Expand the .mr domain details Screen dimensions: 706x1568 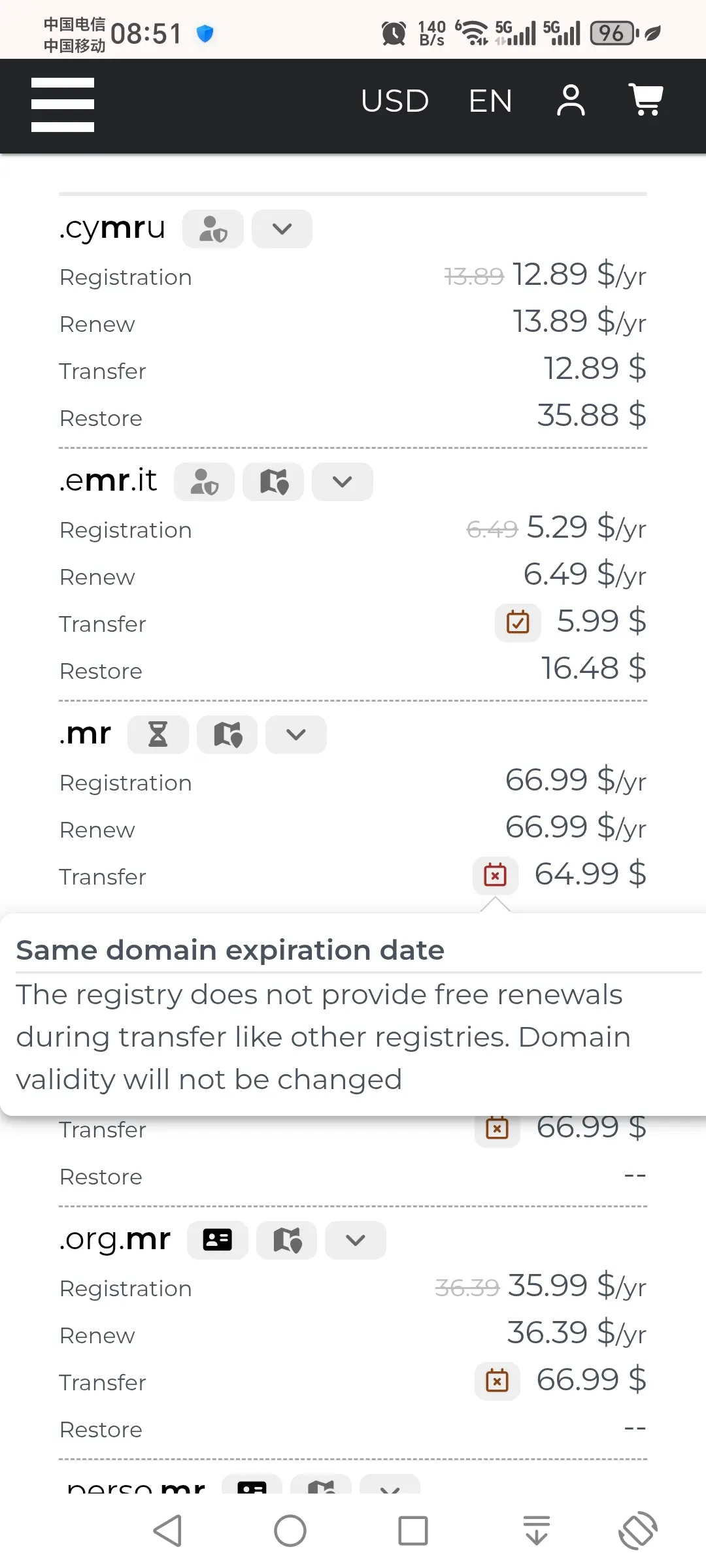click(x=296, y=734)
